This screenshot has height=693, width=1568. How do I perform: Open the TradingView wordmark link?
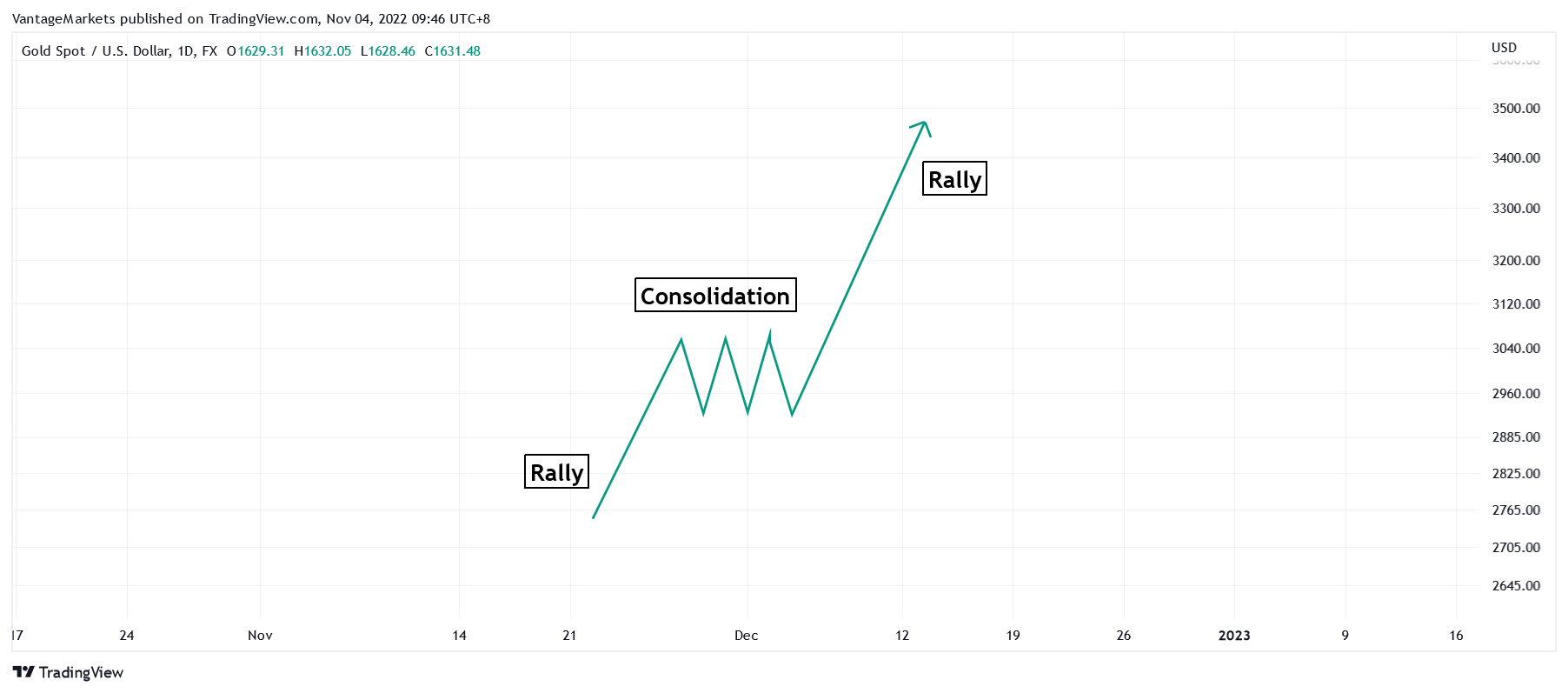(81, 672)
